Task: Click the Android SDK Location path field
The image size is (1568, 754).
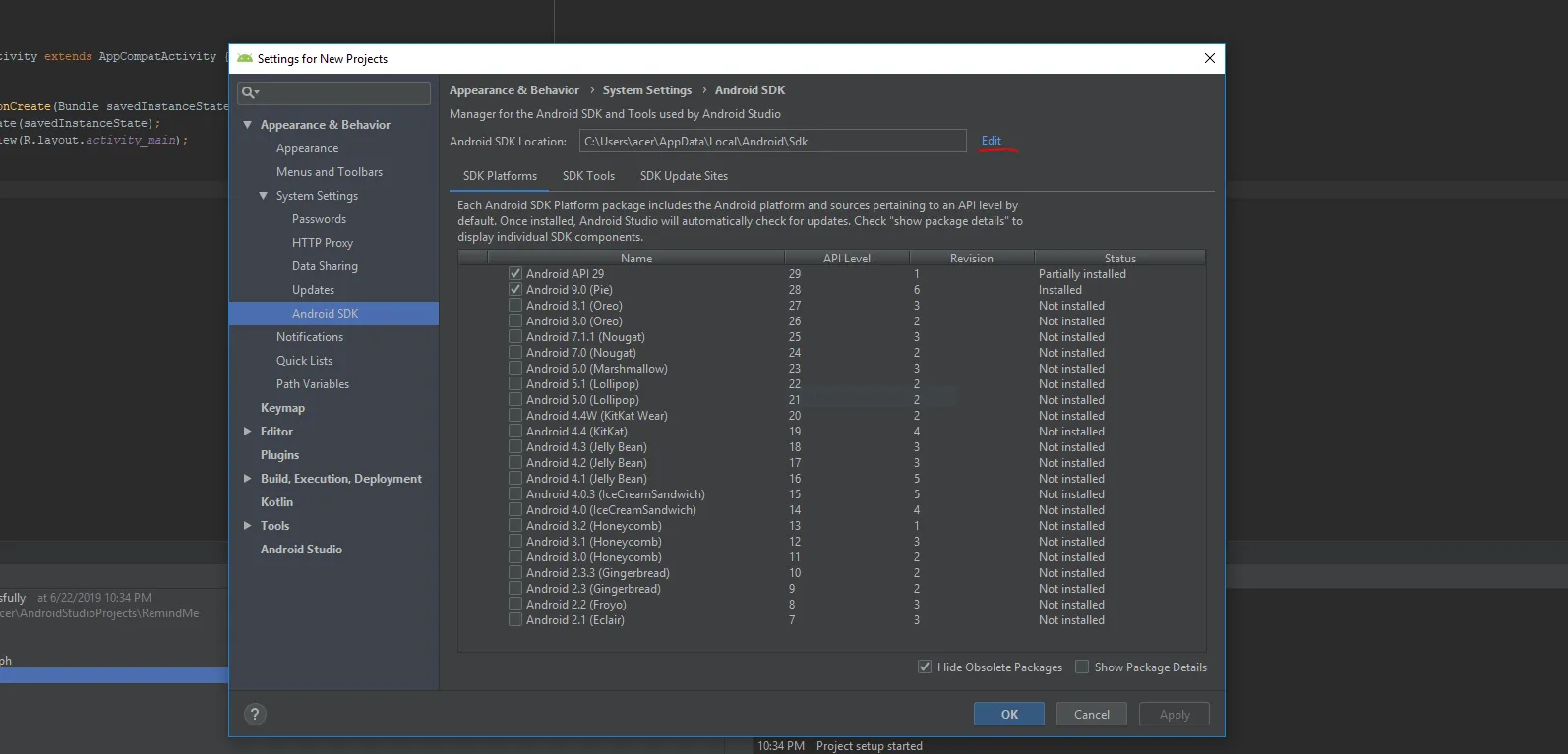Action: pyautogui.click(x=773, y=141)
